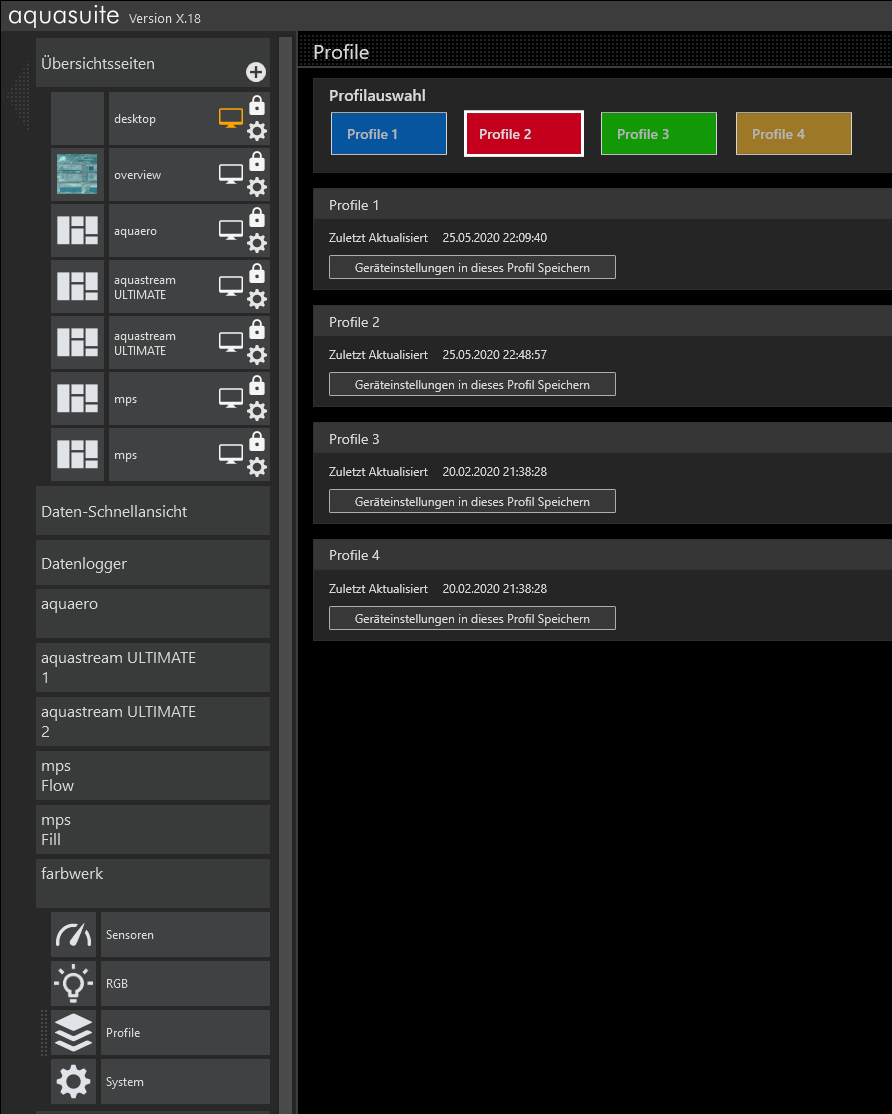Viewport: 892px width, 1114px height.
Task: Click the aquasuite logo text
Action: (x=63, y=15)
